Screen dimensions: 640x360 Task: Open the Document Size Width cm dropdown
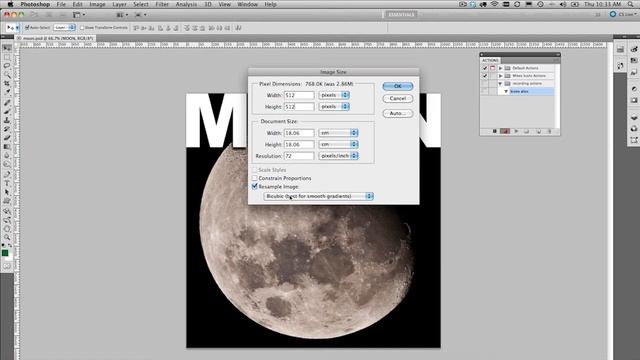pyautogui.click(x=338, y=133)
